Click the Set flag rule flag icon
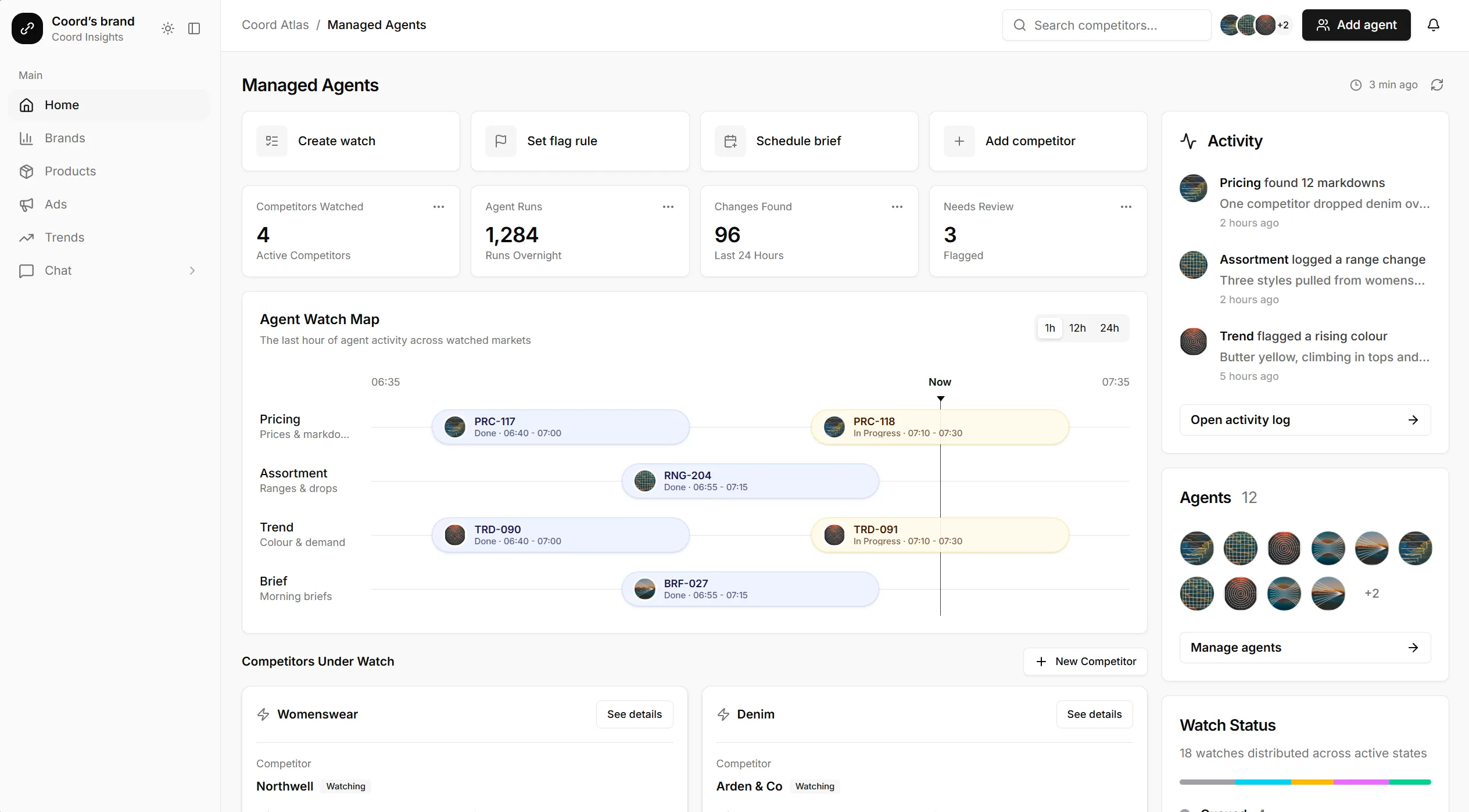This screenshot has height=812, width=1469. click(x=501, y=141)
